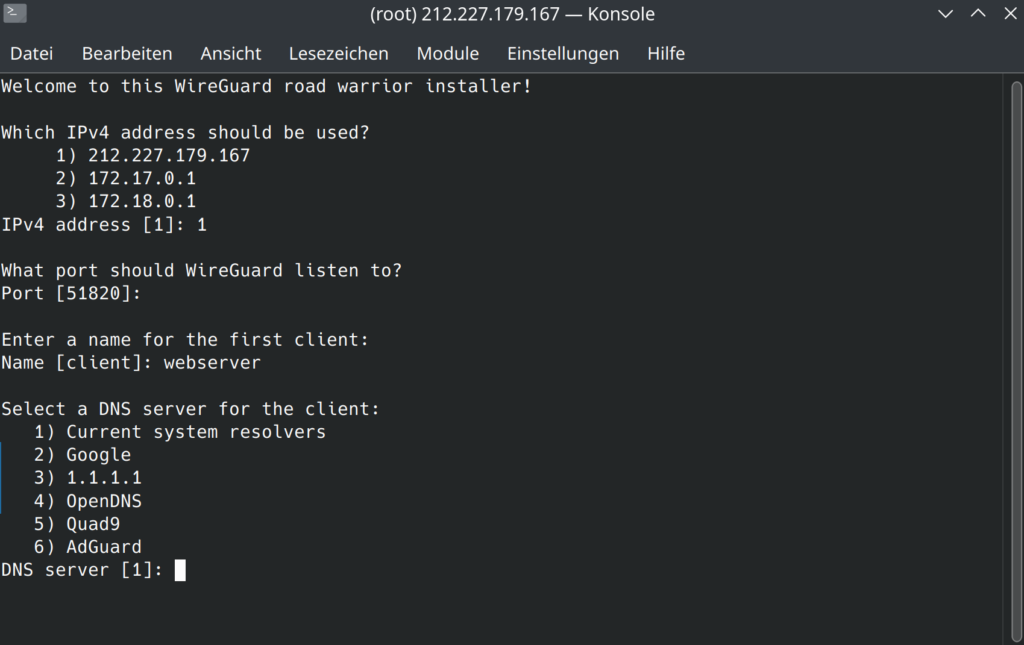Click the webserver client name text

click(x=212, y=363)
